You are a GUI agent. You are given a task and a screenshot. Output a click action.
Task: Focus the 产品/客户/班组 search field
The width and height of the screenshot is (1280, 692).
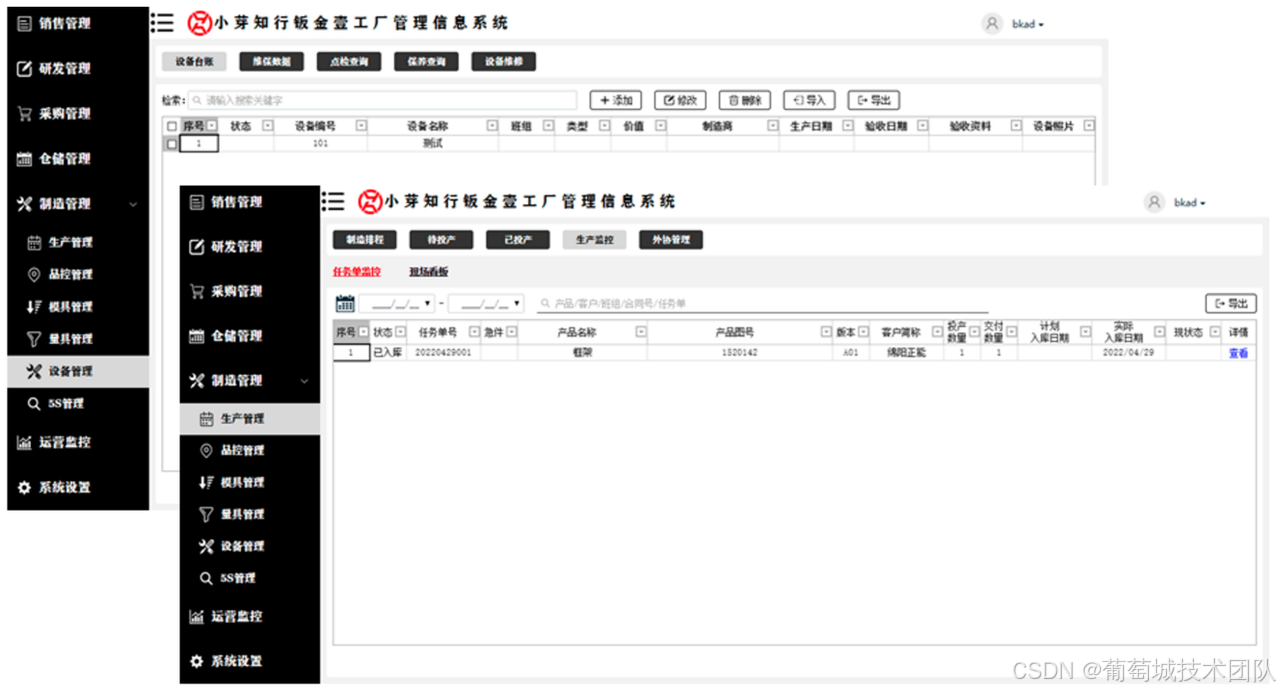click(763, 303)
